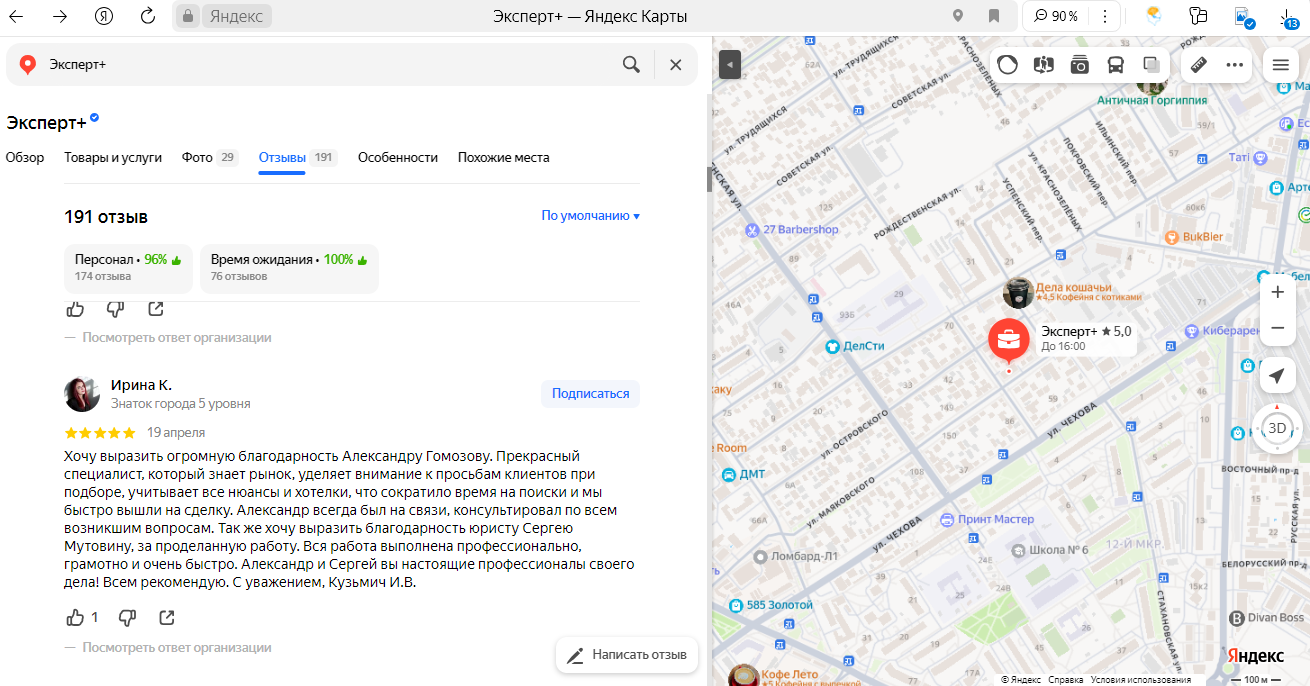Click the search magnifier in Яндекс Карты
The image size is (1310, 686).
[631, 65]
